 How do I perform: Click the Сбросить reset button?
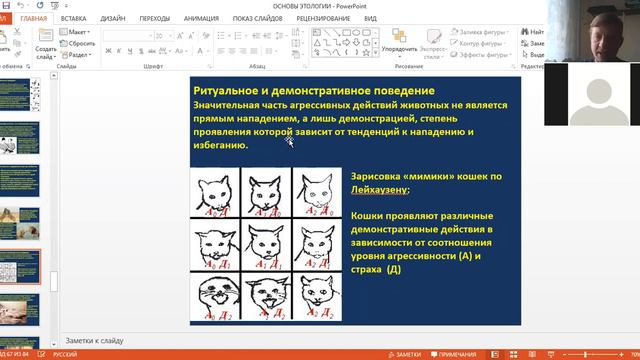[x=78, y=43]
